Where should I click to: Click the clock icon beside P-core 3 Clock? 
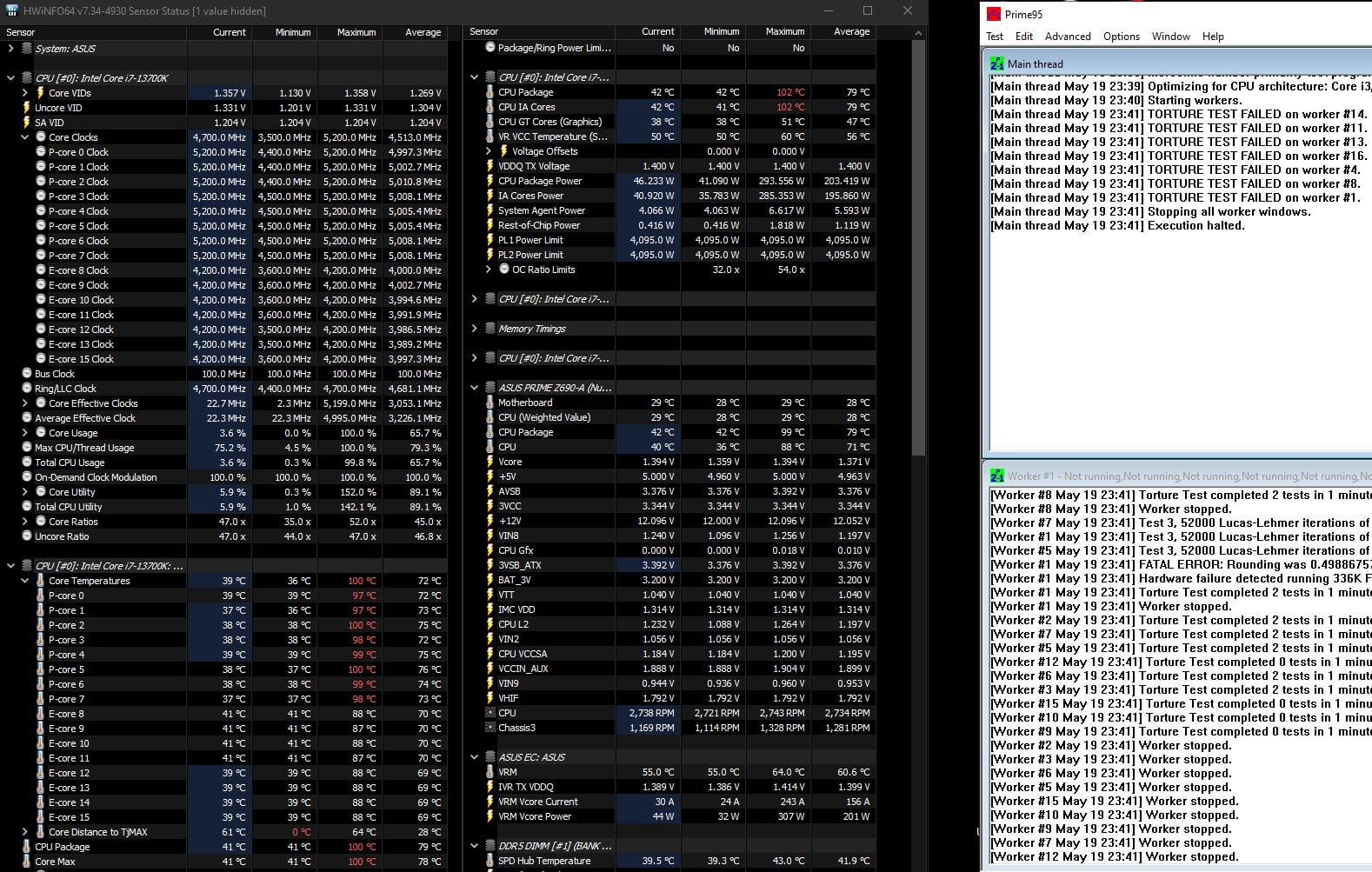(x=41, y=196)
